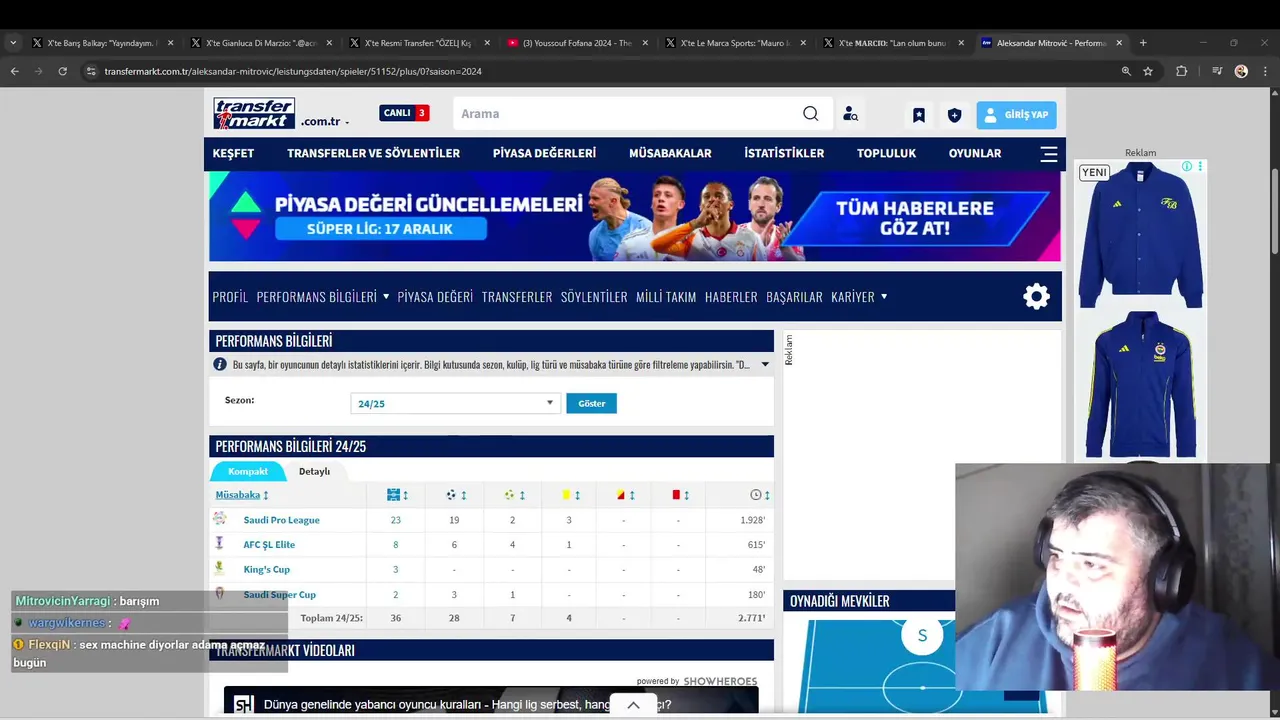Go back with browser back arrow
Viewport: 1280px width, 720px height.
click(x=14, y=71)
